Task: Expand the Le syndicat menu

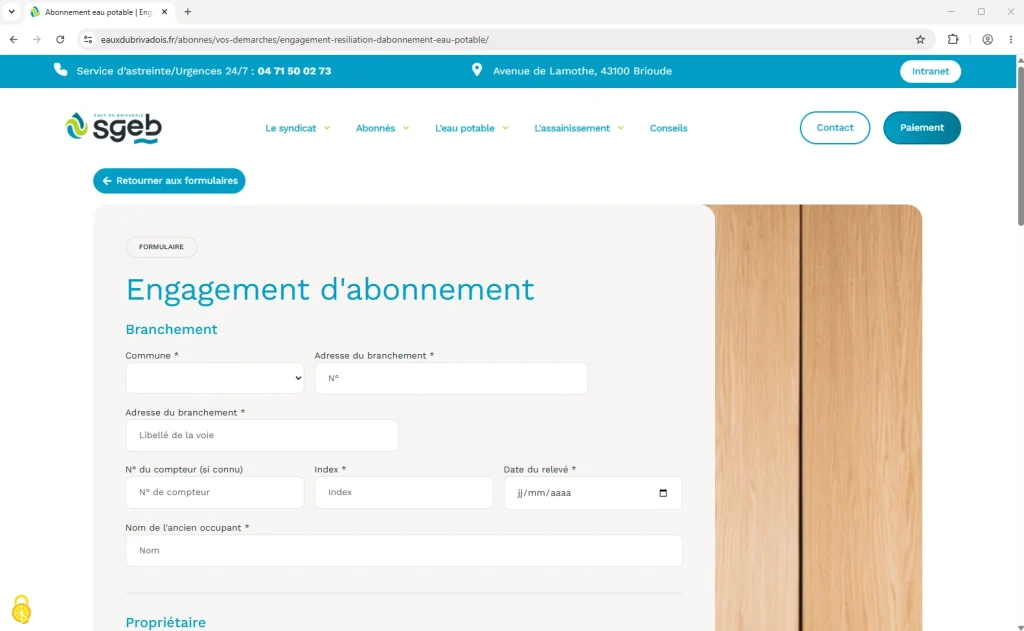Action: 297,128
